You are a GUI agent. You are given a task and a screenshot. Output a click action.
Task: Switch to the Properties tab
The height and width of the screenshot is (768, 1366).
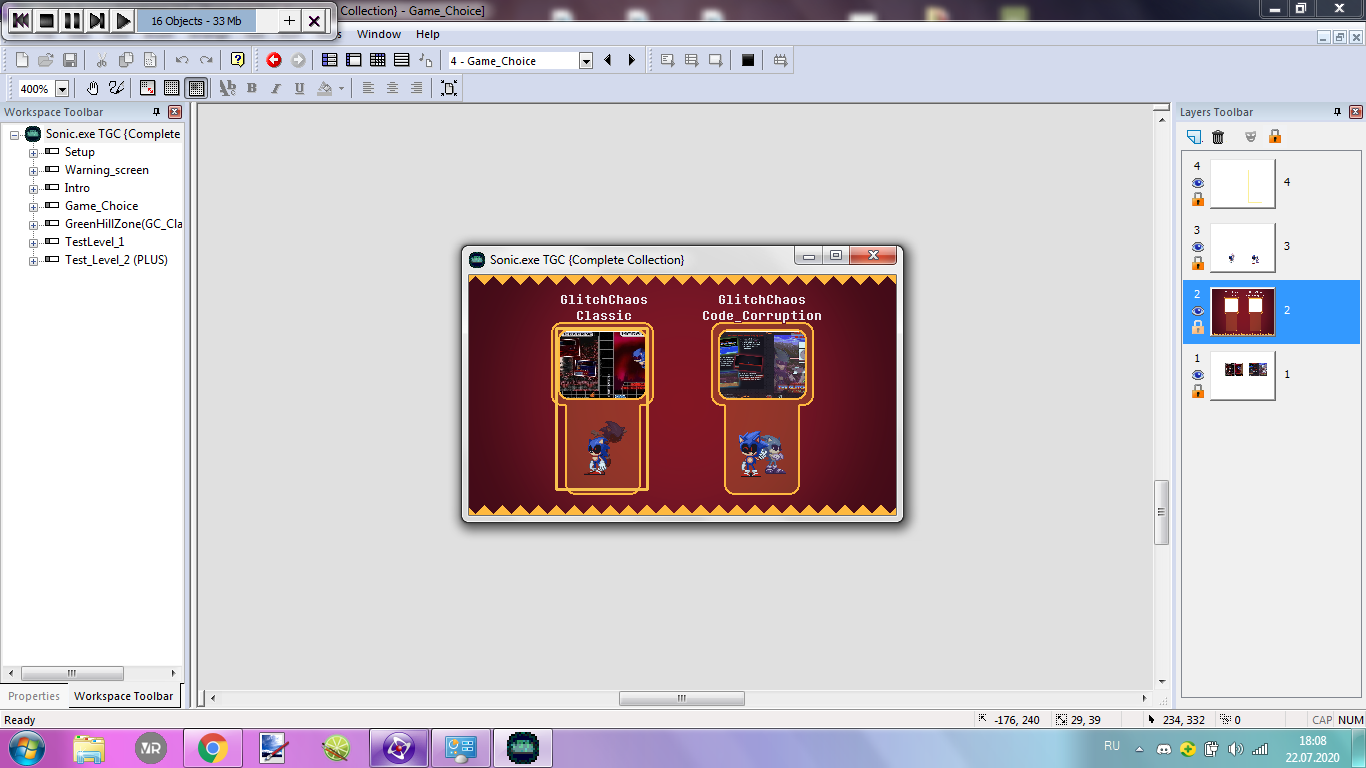(34, 696)
